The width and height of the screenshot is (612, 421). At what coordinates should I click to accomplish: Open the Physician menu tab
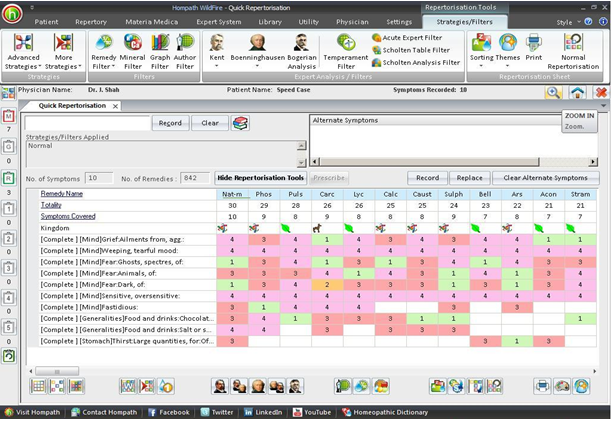click(x=352, y=22)
